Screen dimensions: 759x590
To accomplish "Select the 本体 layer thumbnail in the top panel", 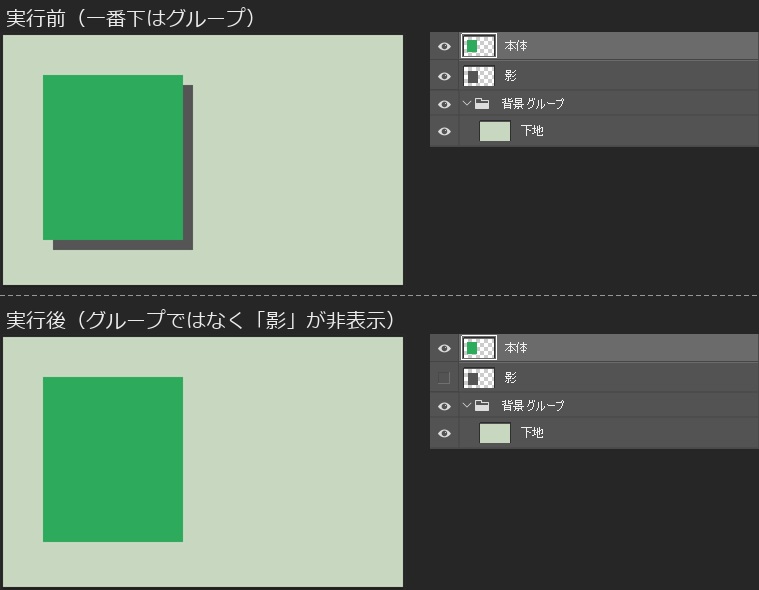I will pos(479,46).
